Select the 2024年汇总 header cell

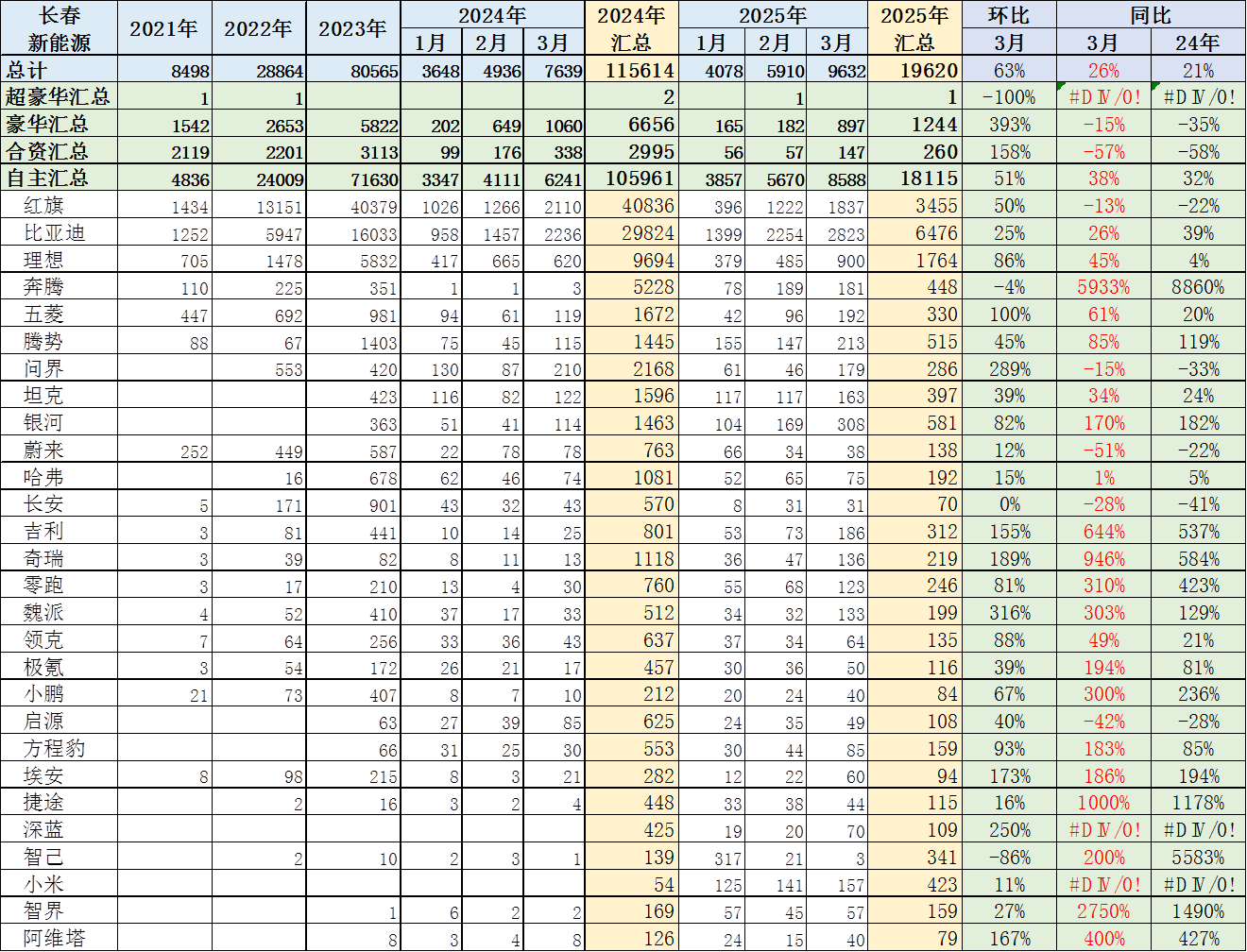(631, 28)
